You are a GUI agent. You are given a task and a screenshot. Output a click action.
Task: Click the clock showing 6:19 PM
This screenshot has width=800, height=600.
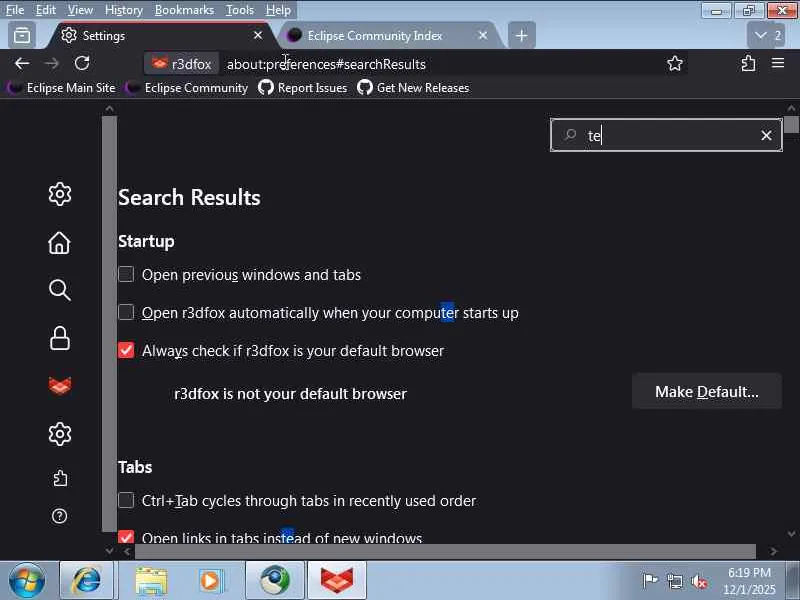click(749, 572)
